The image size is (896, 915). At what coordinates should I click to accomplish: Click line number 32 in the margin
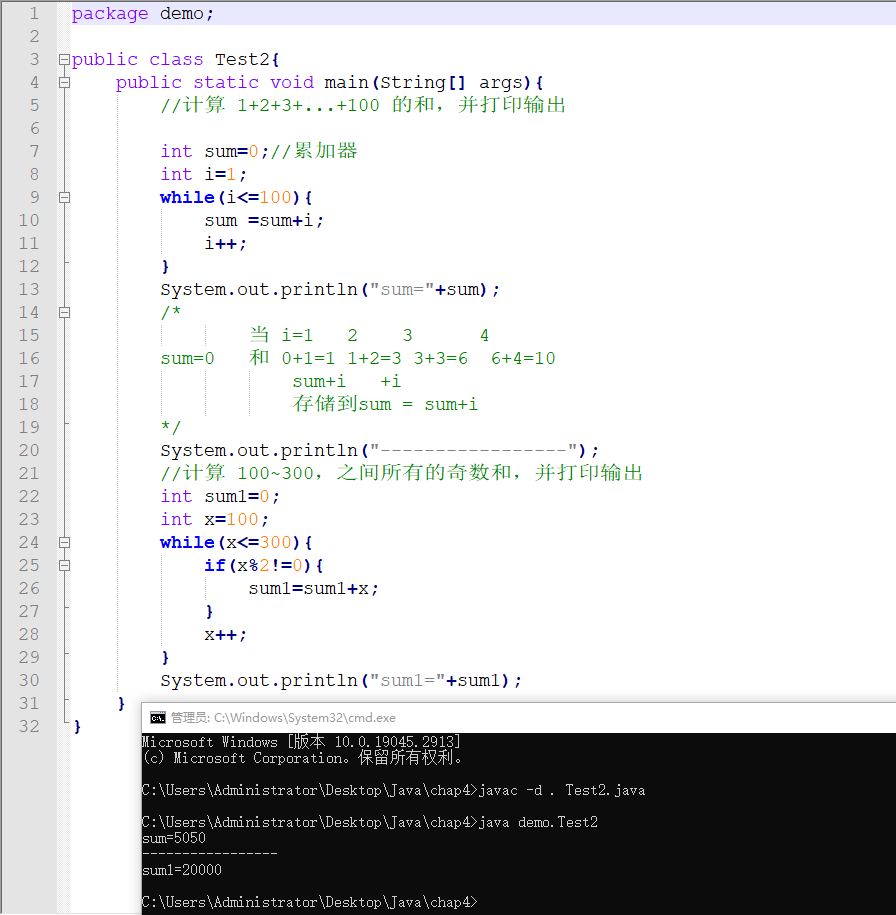[29, 727]
